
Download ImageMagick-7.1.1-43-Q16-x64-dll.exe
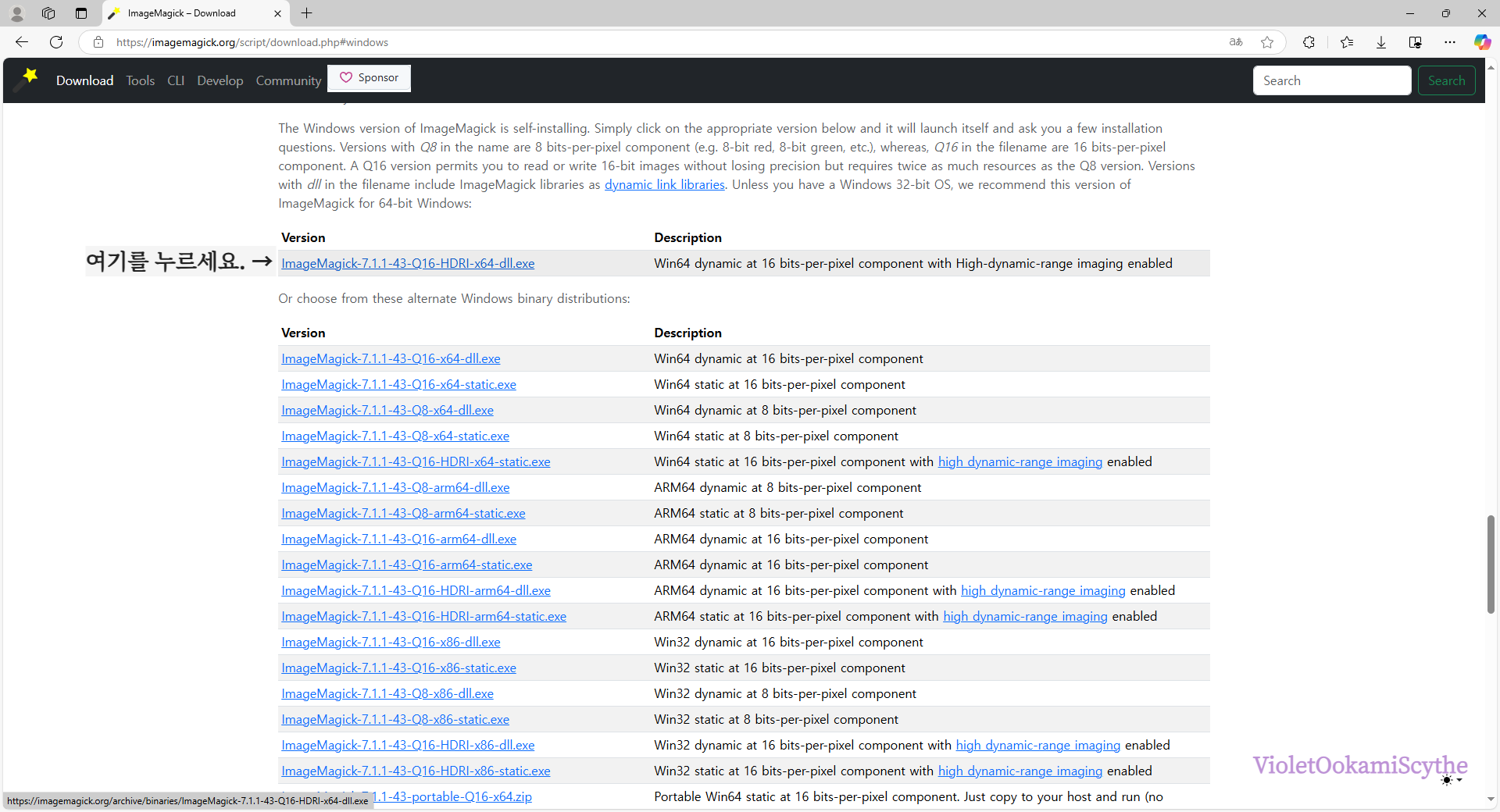tap(391, 358)
